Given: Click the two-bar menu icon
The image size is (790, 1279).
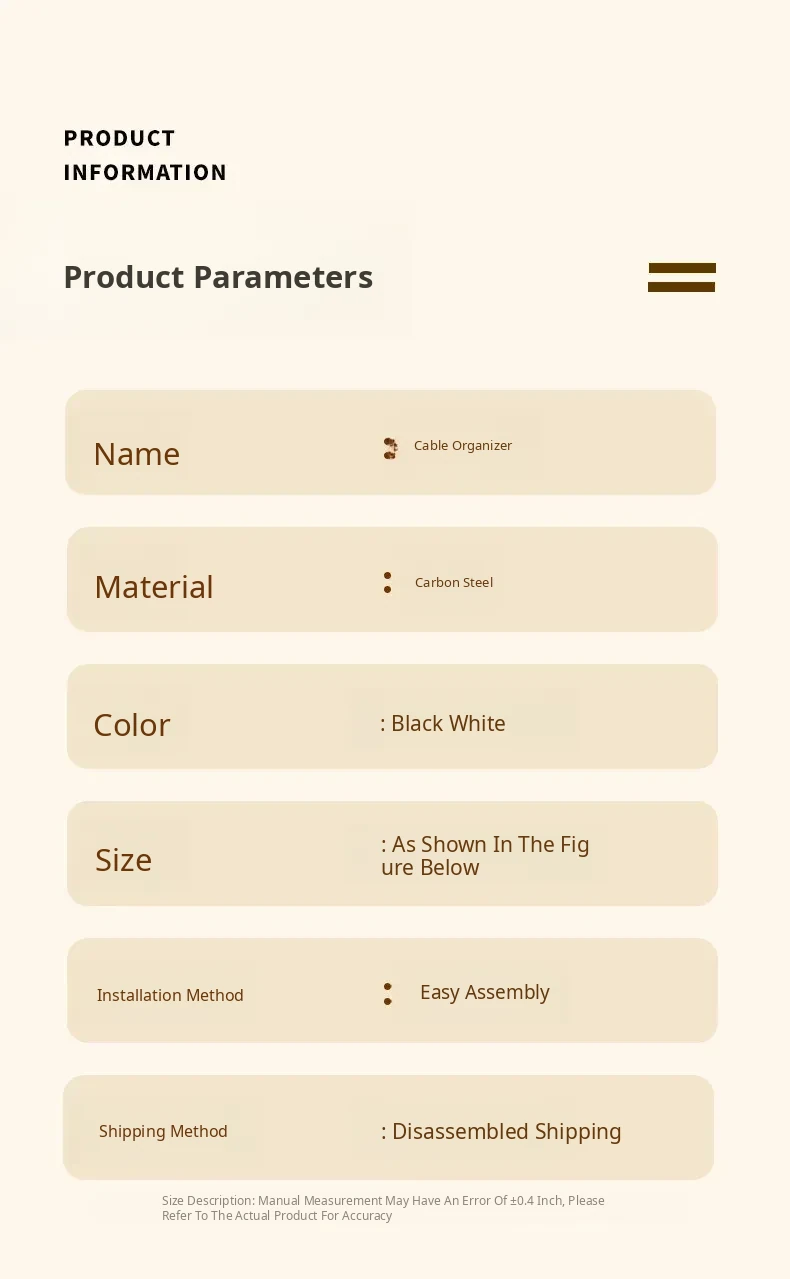Looking at the screenshot, I should coord(681,277).
